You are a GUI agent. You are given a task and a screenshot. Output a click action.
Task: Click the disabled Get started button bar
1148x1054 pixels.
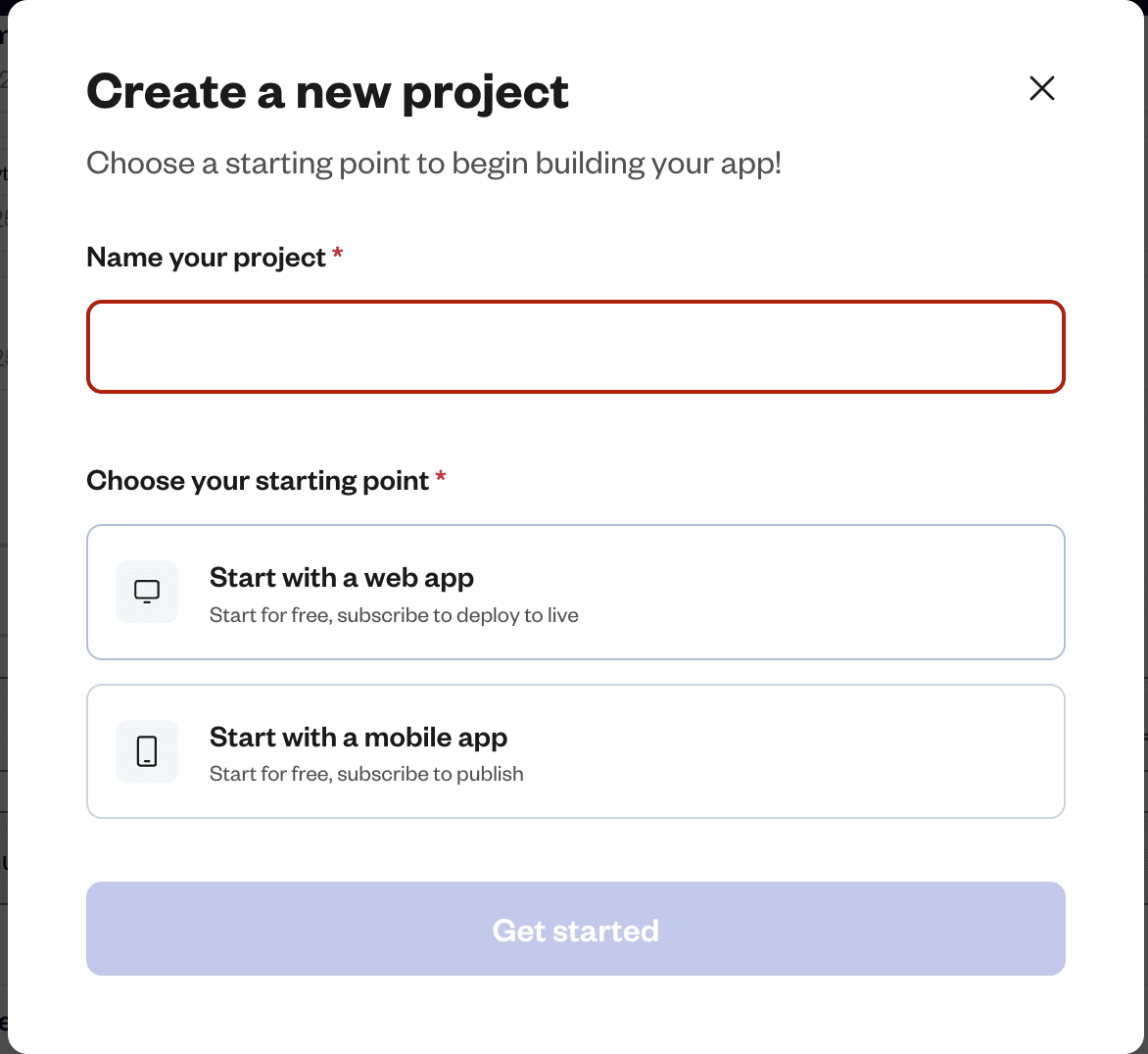(575, 928)
